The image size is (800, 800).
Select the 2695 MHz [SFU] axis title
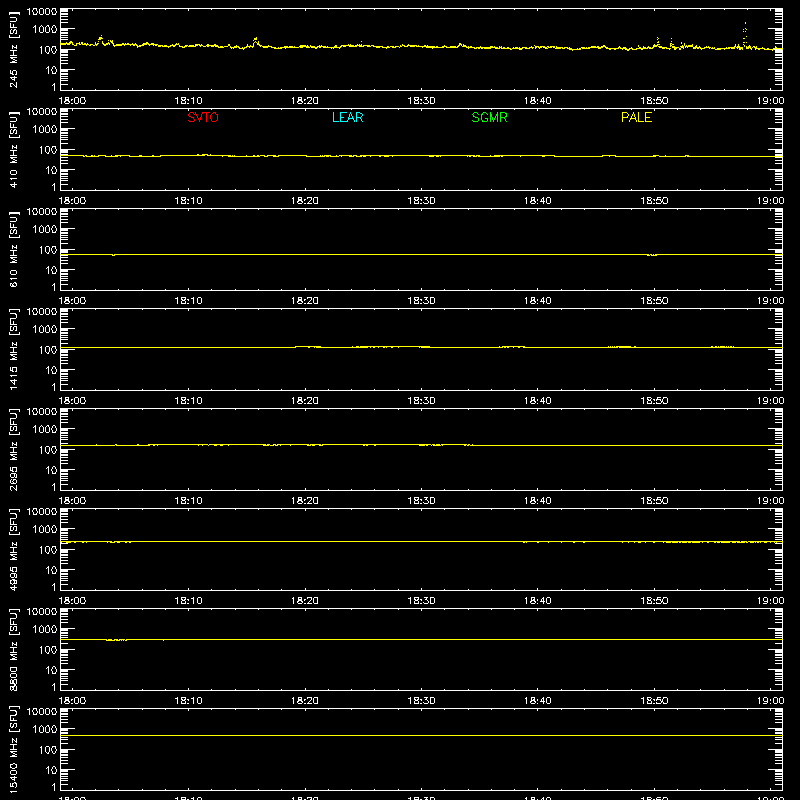coord(14,449)
